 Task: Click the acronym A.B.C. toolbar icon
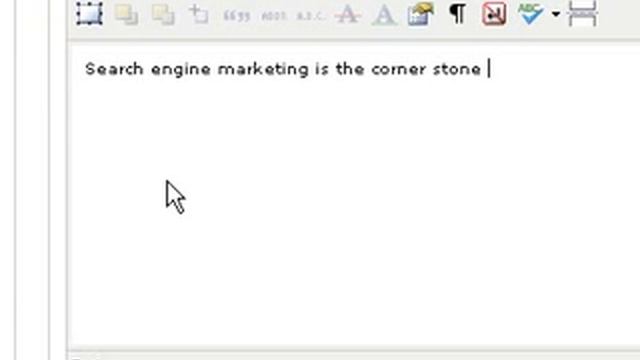(x=310, y=16)
